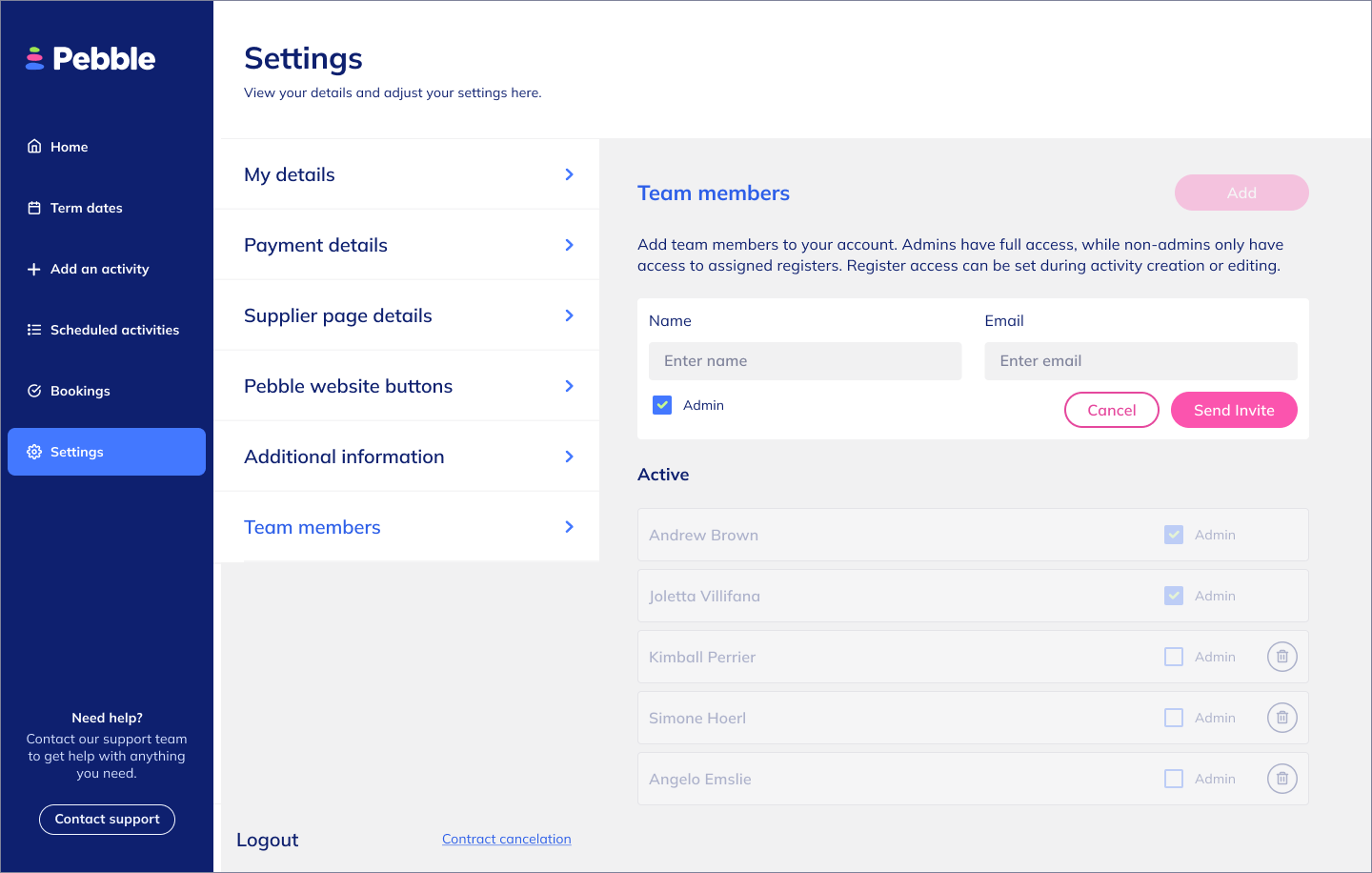Remove Simone Hoerl with trash icon
This screenshot has width=1372, height=873.
pyautogui.click(x=1281, y=718)
